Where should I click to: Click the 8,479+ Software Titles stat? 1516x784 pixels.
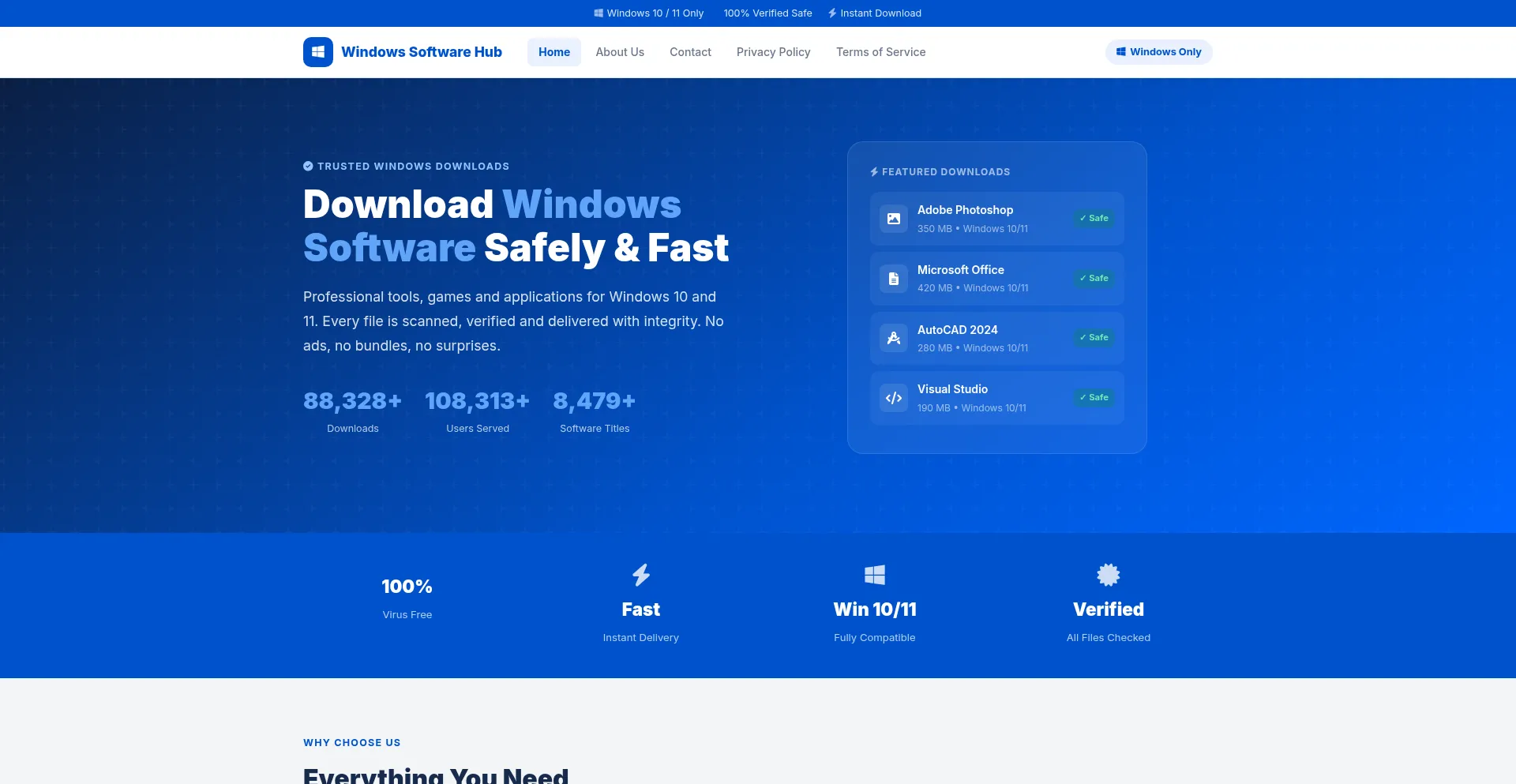pos(595,411)
